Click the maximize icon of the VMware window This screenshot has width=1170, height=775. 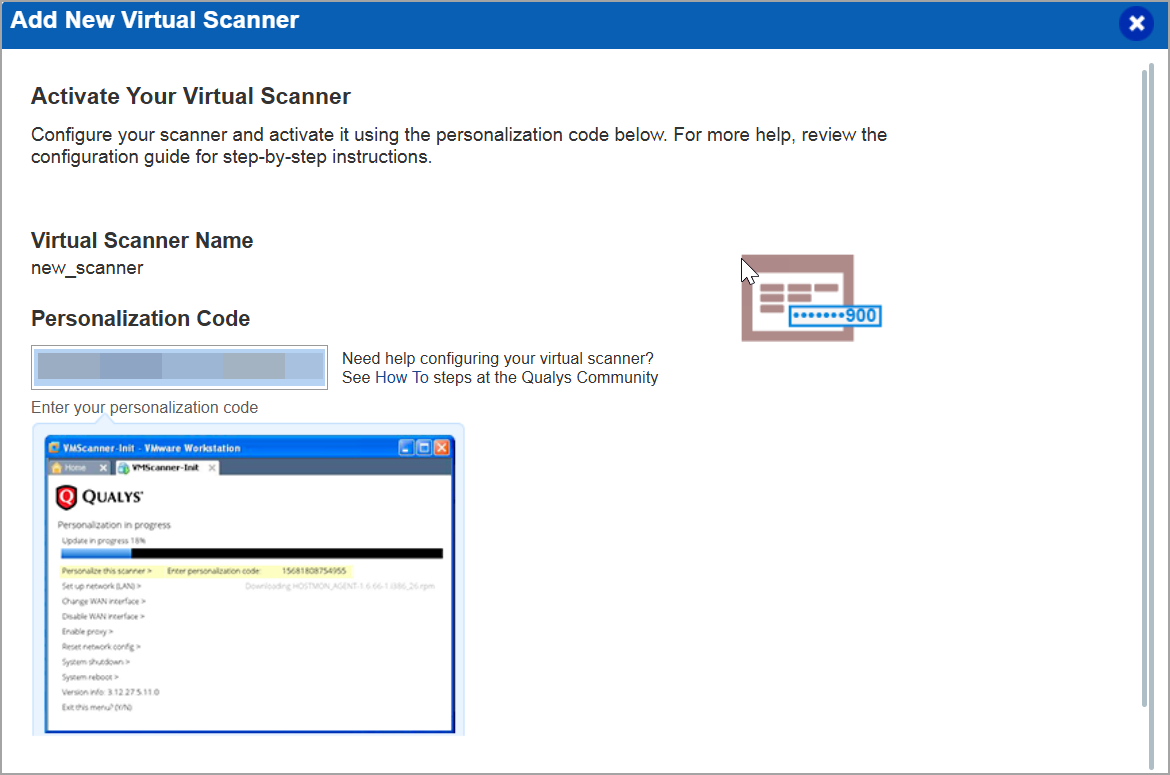pyautogui.click(x=422, y=448)
